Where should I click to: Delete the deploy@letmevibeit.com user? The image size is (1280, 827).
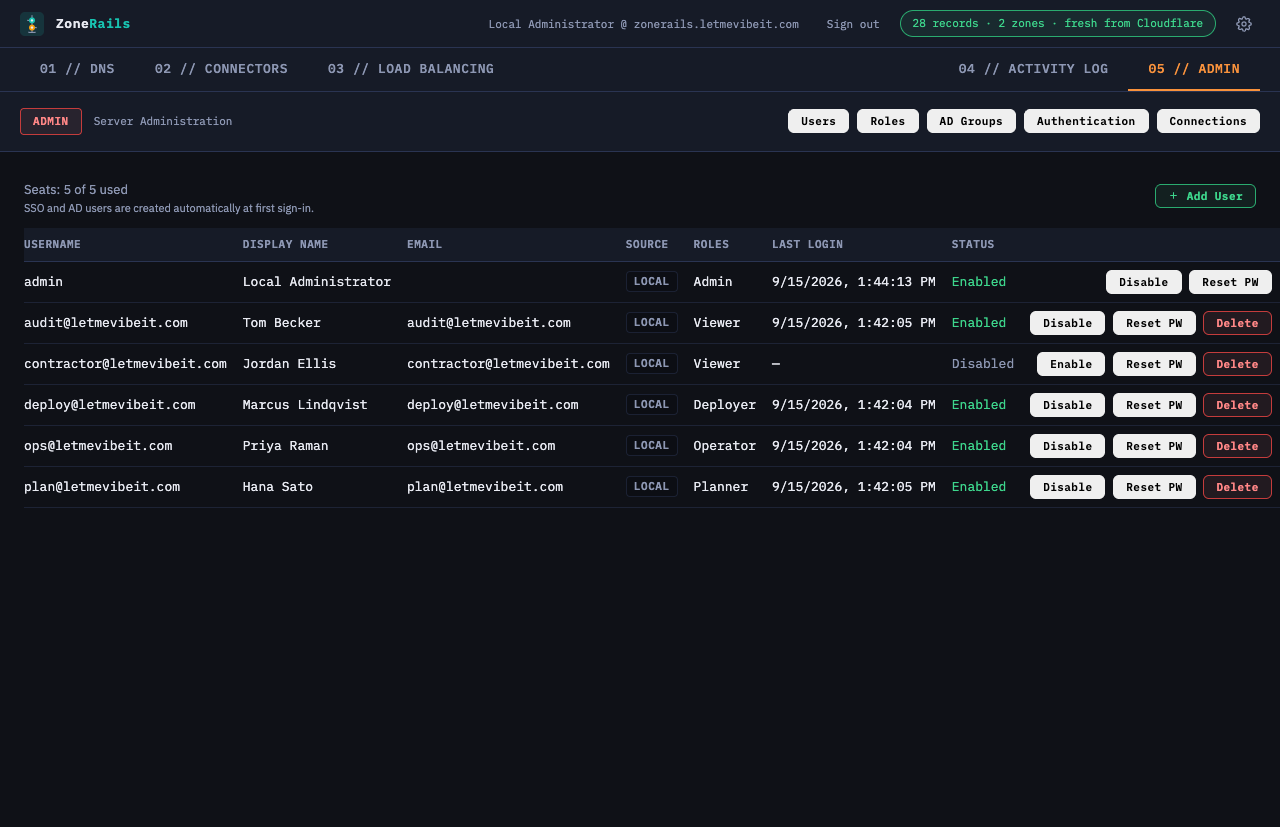pyautogui.click(x=1237, y=405)
